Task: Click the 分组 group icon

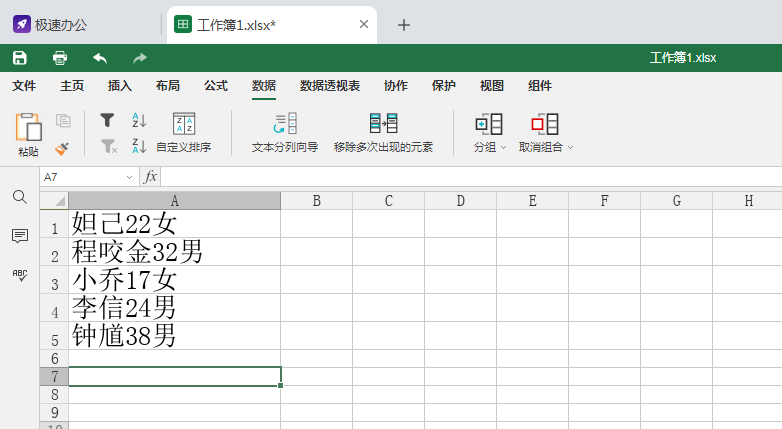Action: click(x=489, y=124)
